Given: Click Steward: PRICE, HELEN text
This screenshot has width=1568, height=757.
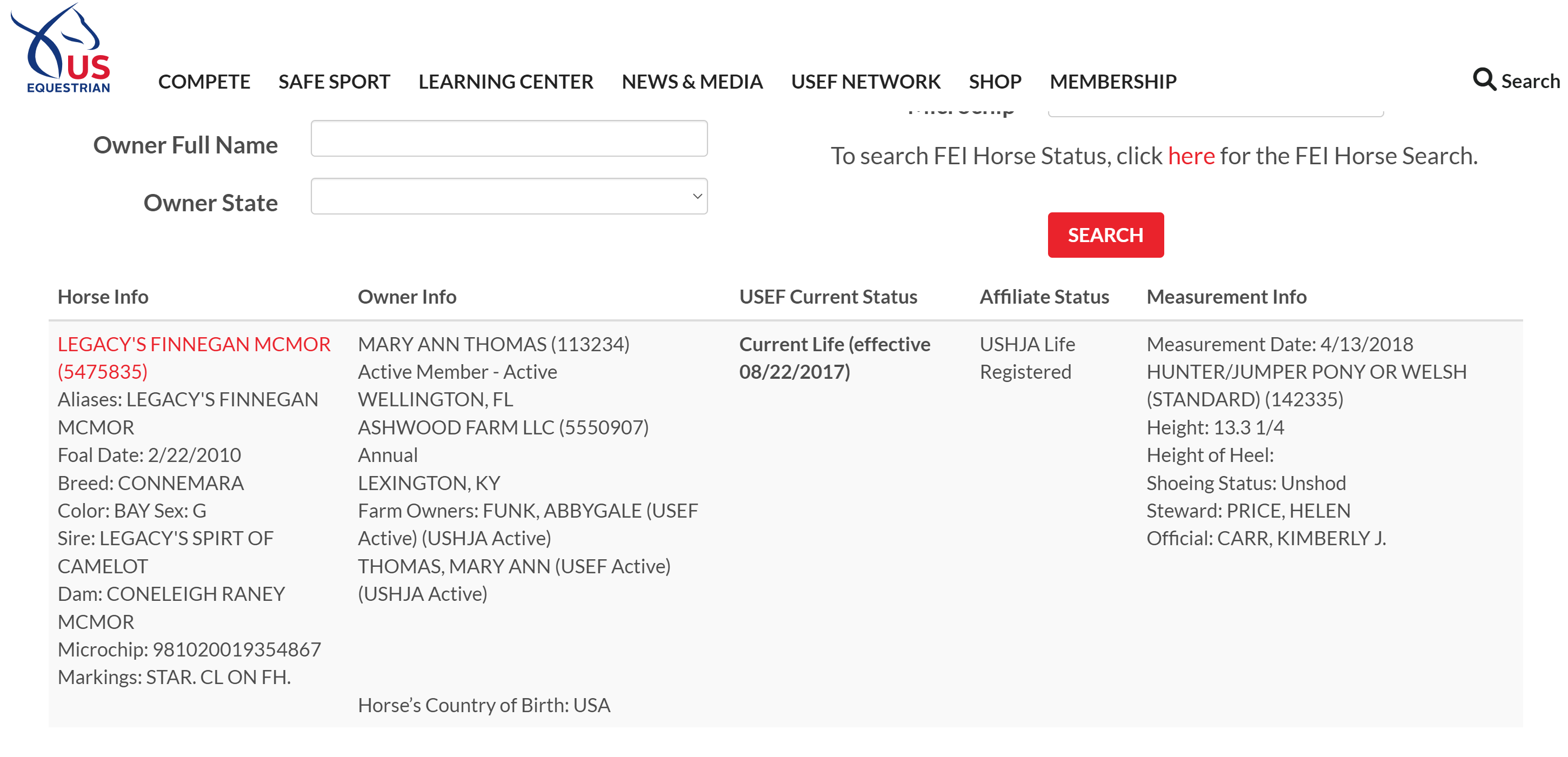Looking at the screenshot, I should tap(1248, 511).
